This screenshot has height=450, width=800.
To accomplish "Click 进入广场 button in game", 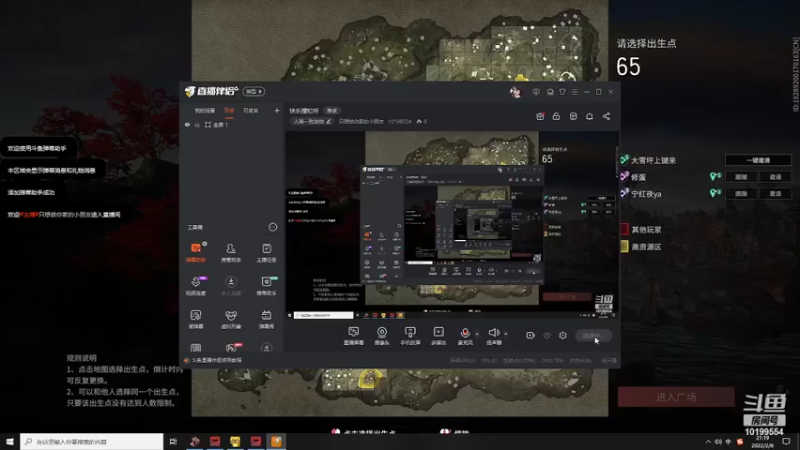I will pos(676,397).
